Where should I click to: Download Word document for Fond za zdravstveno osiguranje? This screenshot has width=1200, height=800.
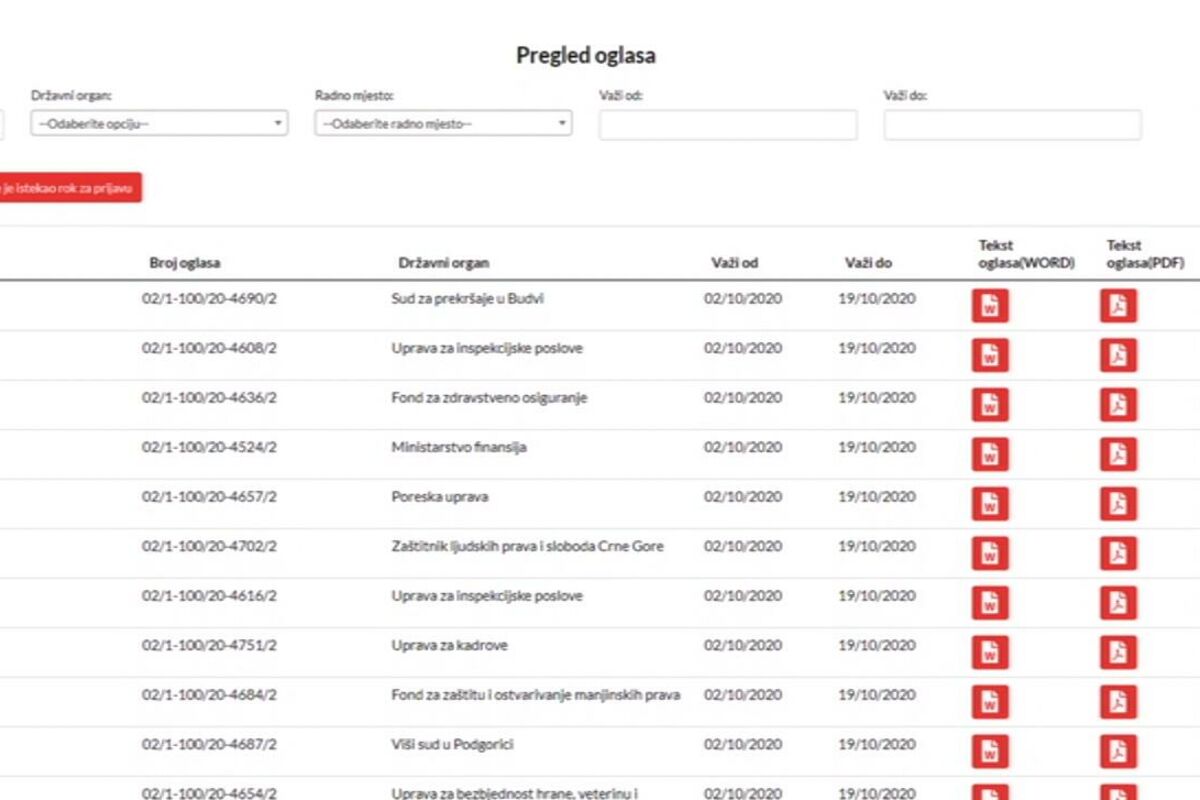(990, 405)
